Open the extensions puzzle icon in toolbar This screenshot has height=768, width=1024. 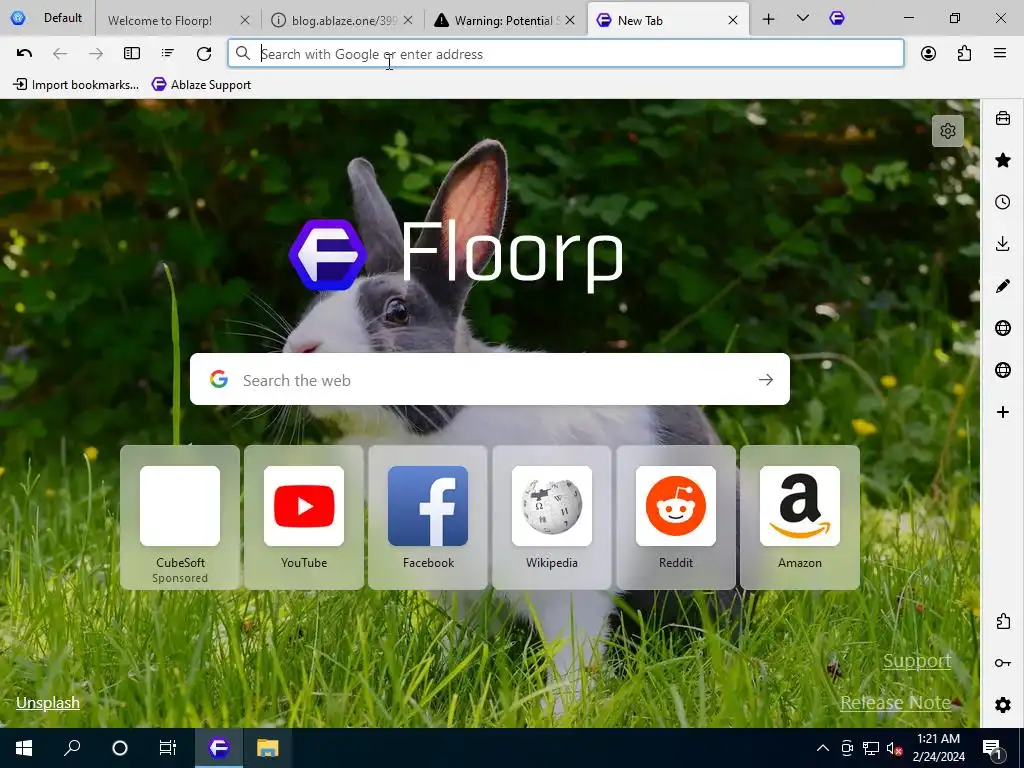click(x=964, y=54)
